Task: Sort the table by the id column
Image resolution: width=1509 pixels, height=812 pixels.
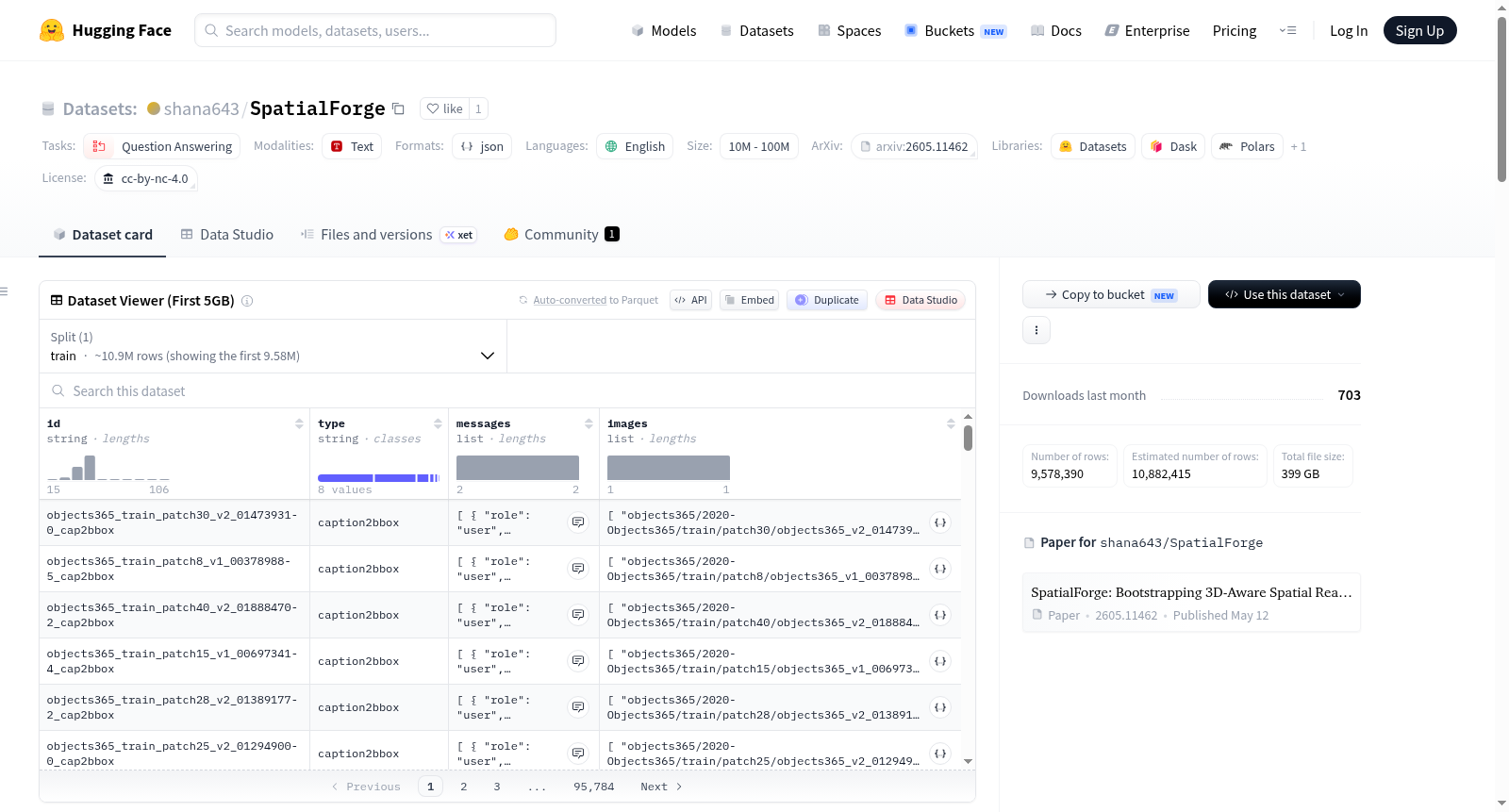Action: coord(299,423)
